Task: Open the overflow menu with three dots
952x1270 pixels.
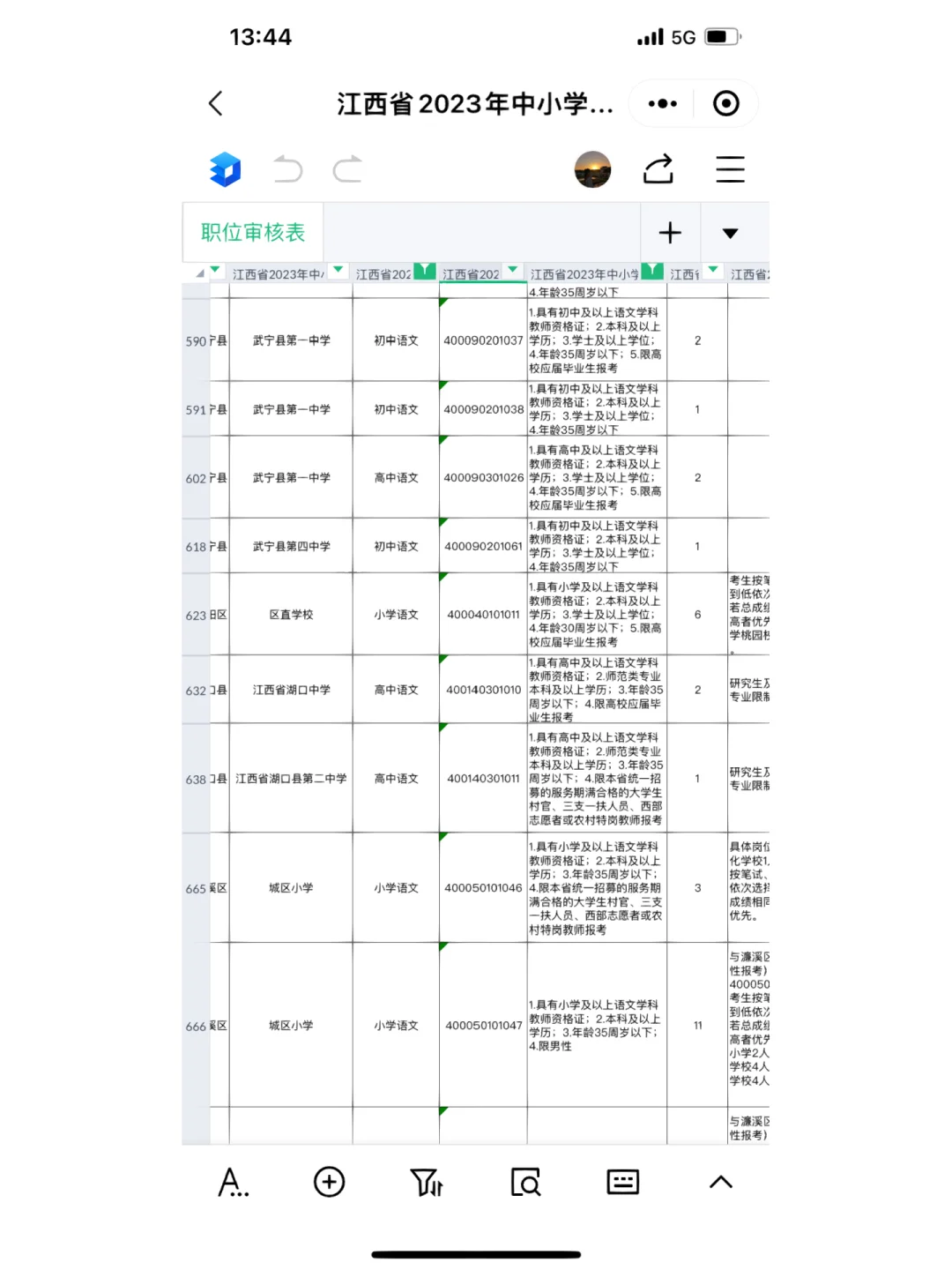Action: click(x=661, y=103)
